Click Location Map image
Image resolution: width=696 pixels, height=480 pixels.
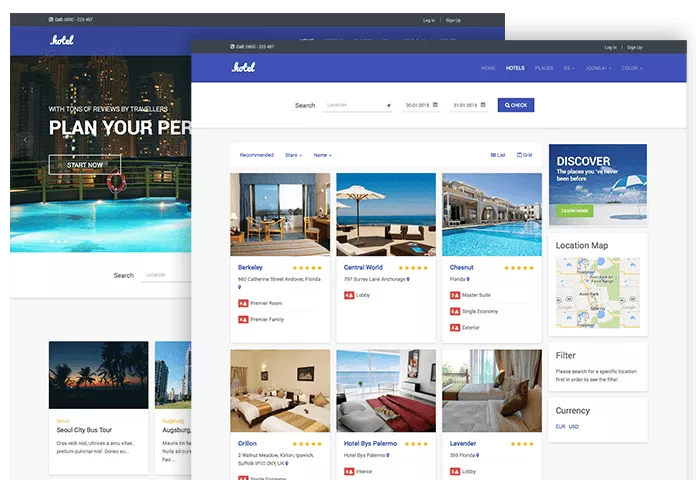(598, 293)
